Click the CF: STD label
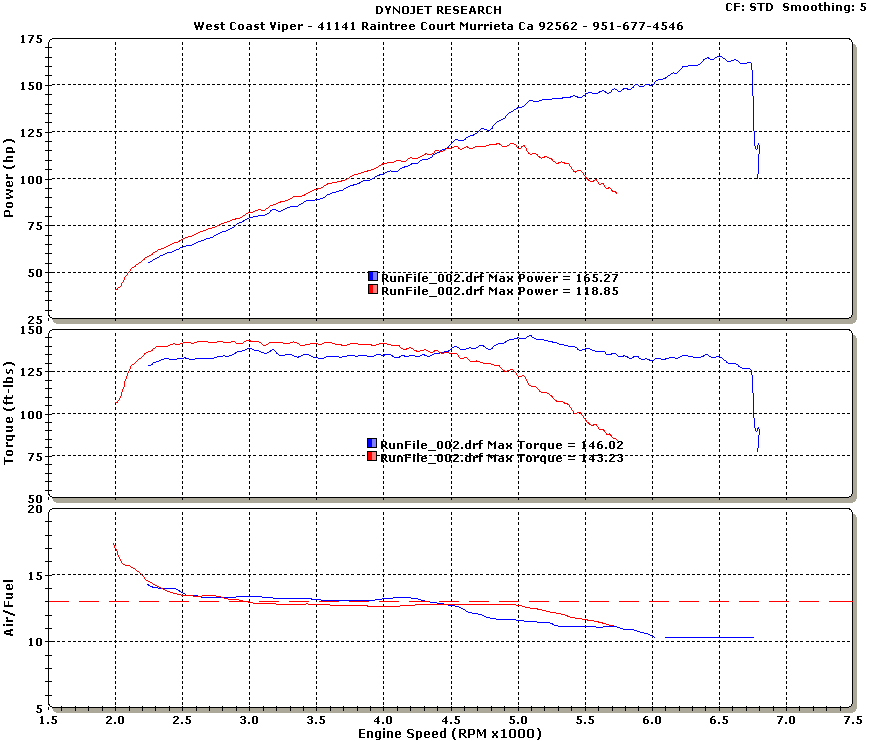Image resolution: width=877 pixels, height=741 pixels. tap(749, 7)
